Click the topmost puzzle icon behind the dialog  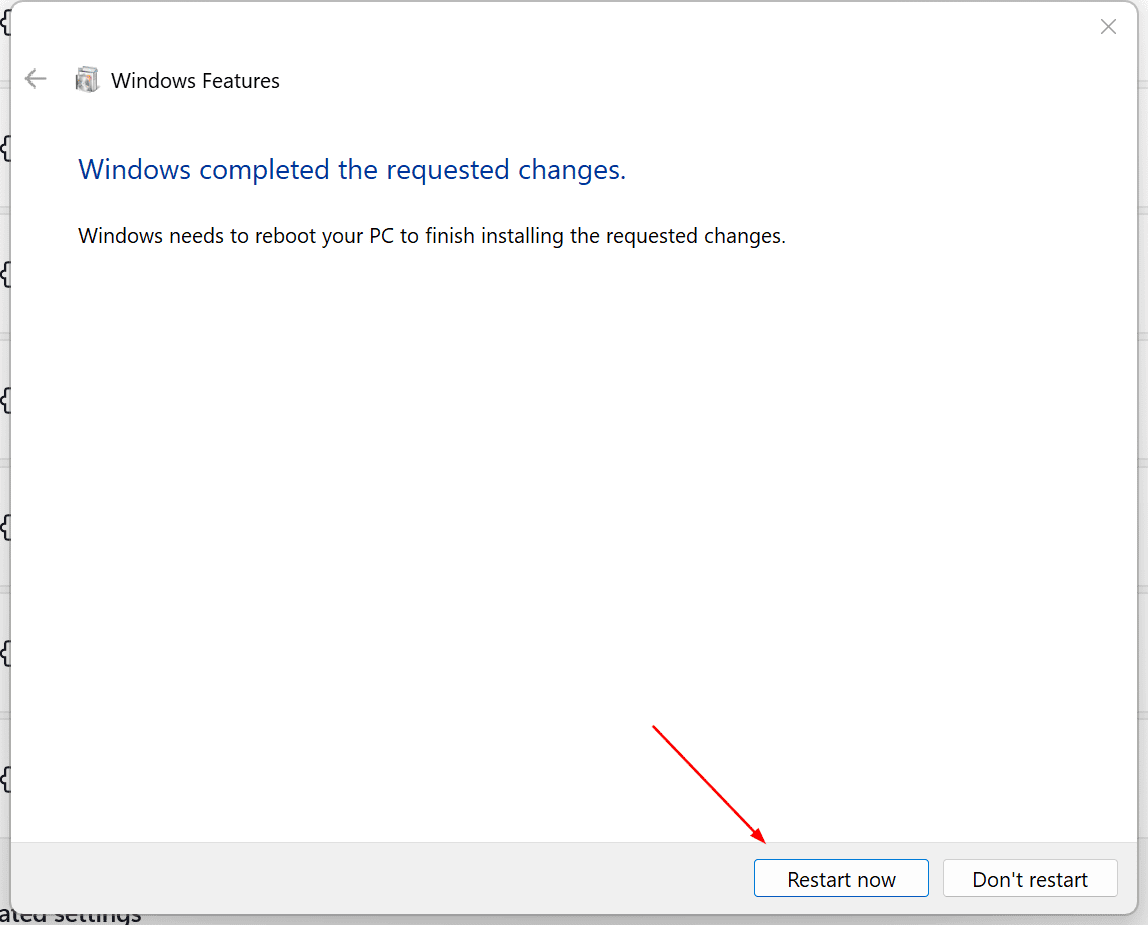4,22
